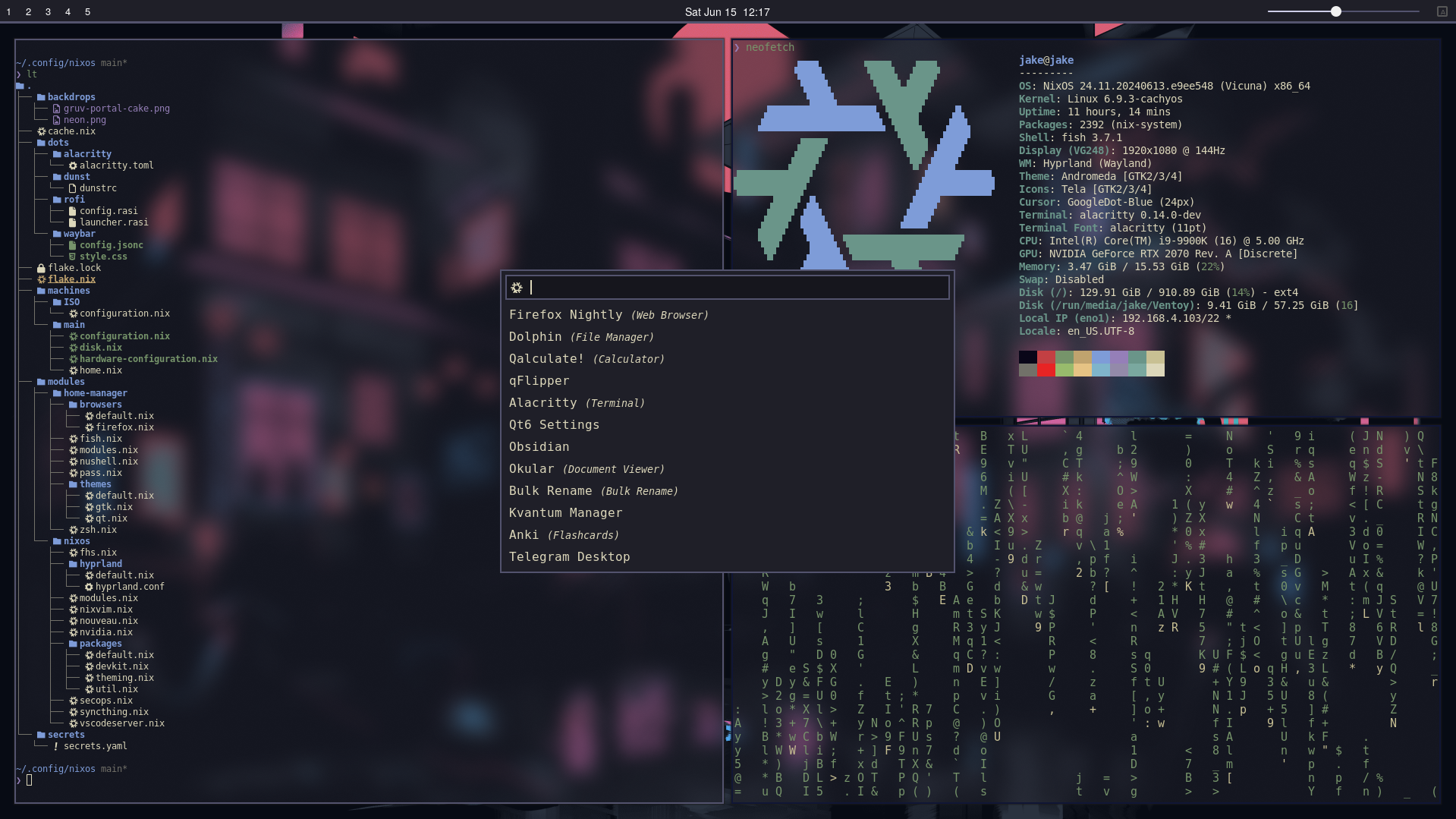Click the file icon beside dunstrc
1456x819 pixels.
click(73, 188)
